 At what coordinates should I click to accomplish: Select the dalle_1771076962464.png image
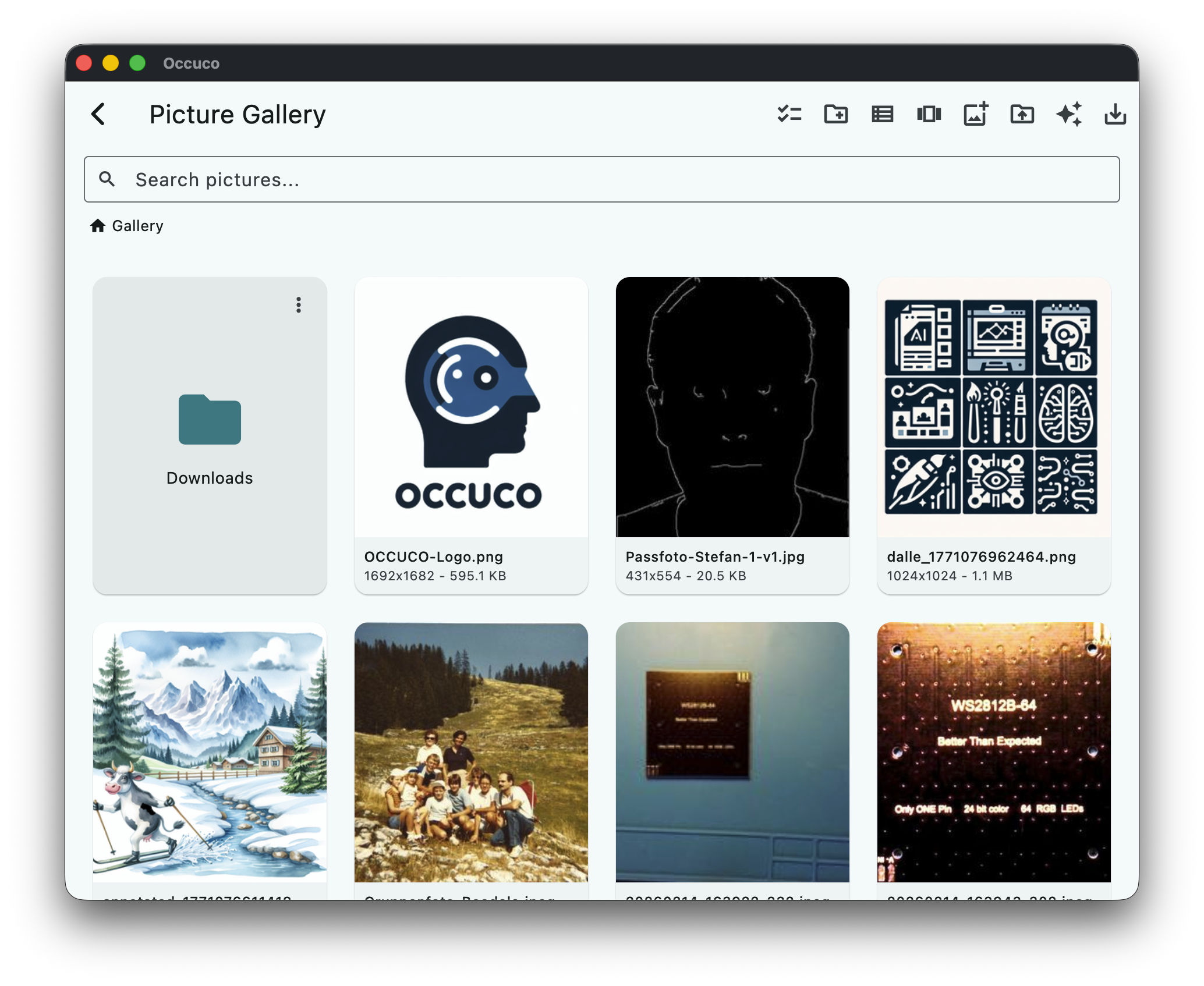pos(993,407)
